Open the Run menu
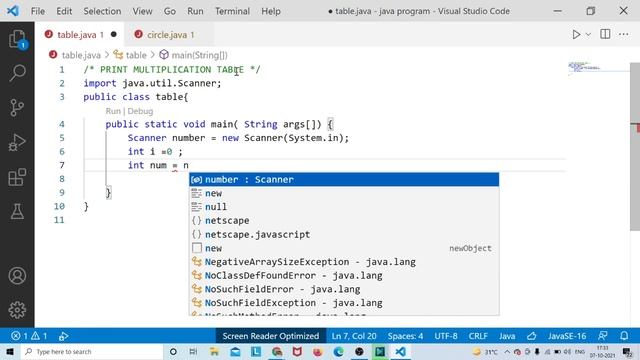Viewport: 640px width, 360px height. (195, 11)
